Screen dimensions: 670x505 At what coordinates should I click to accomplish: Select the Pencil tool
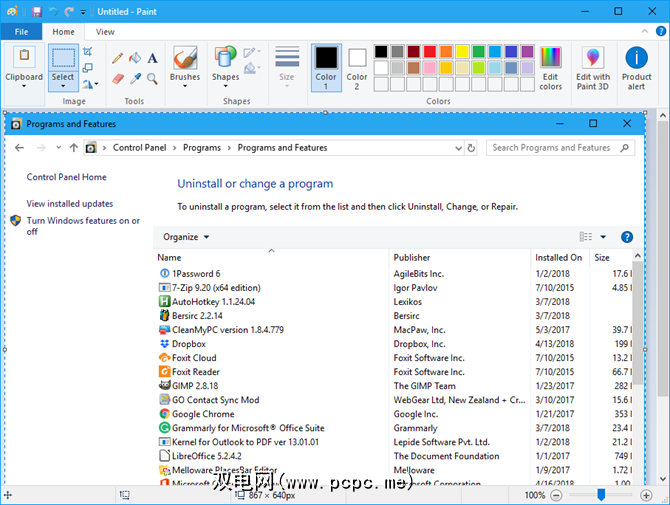[118, 58]
